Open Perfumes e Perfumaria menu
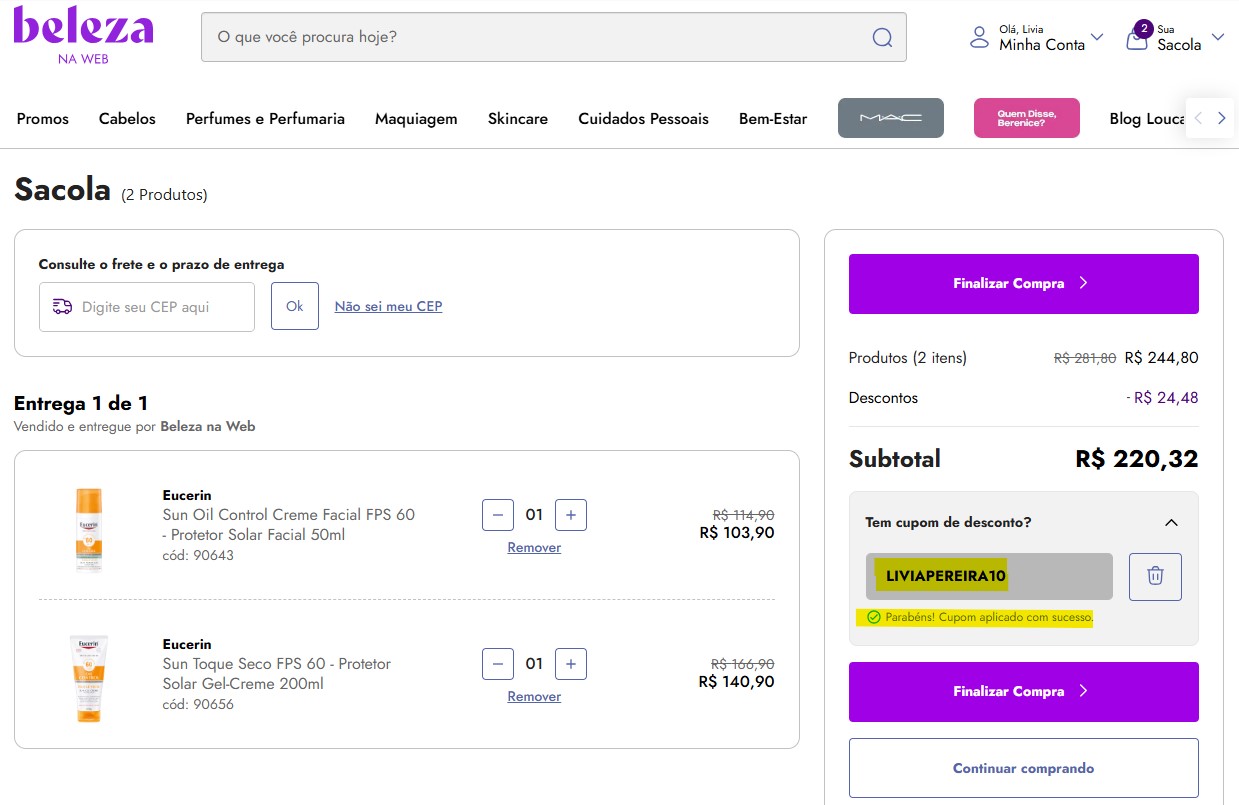This screenshot has width=1239, height=805. coord(265,119)
